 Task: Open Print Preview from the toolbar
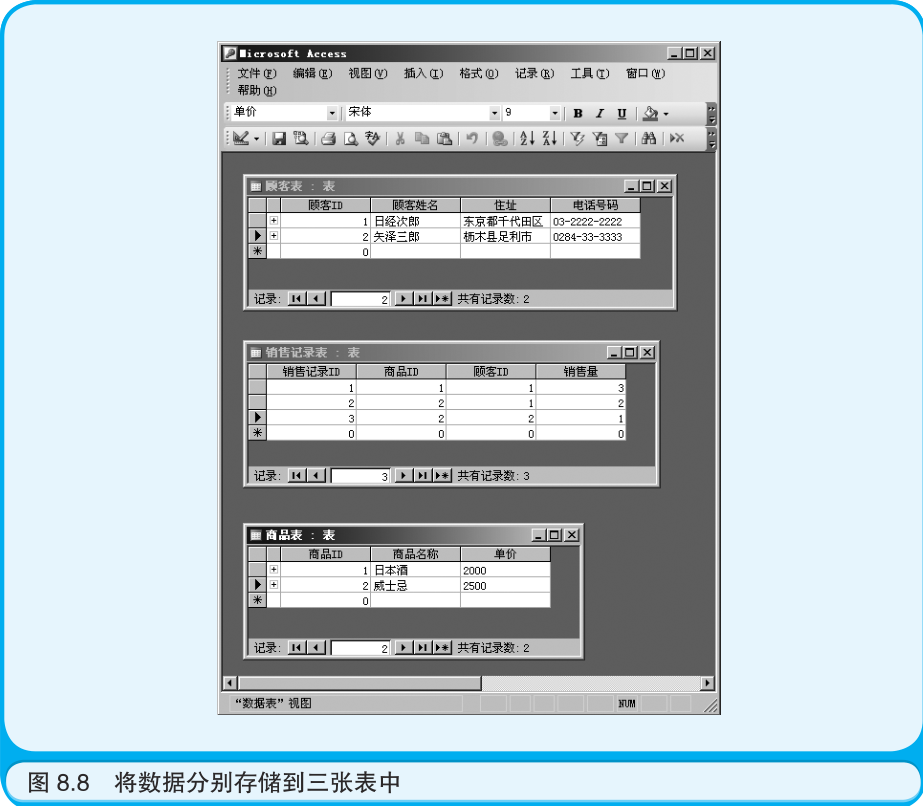(x=351, y=138)
